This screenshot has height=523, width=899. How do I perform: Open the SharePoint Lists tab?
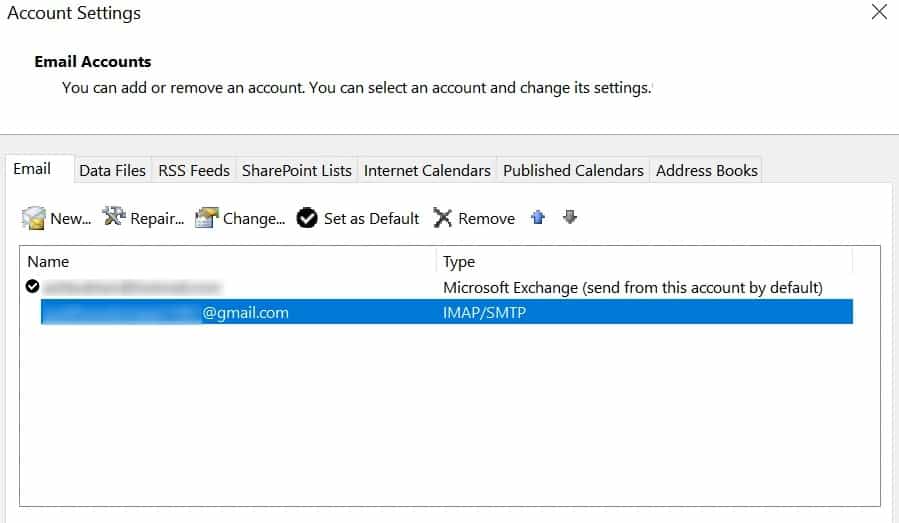tap(296, 170)
